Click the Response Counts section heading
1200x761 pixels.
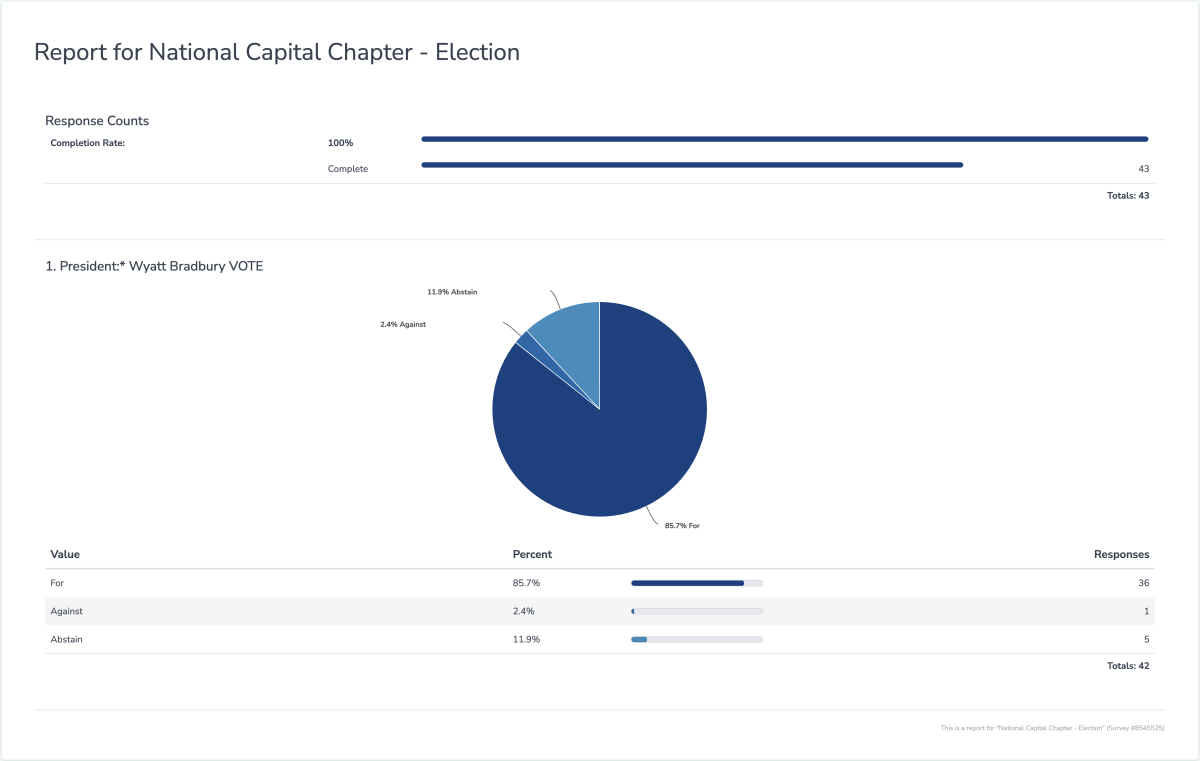97,121
